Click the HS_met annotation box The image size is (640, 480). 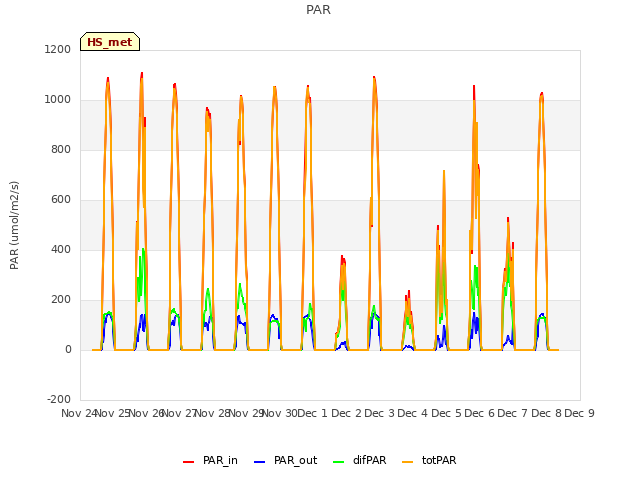[x=110, y=42]
